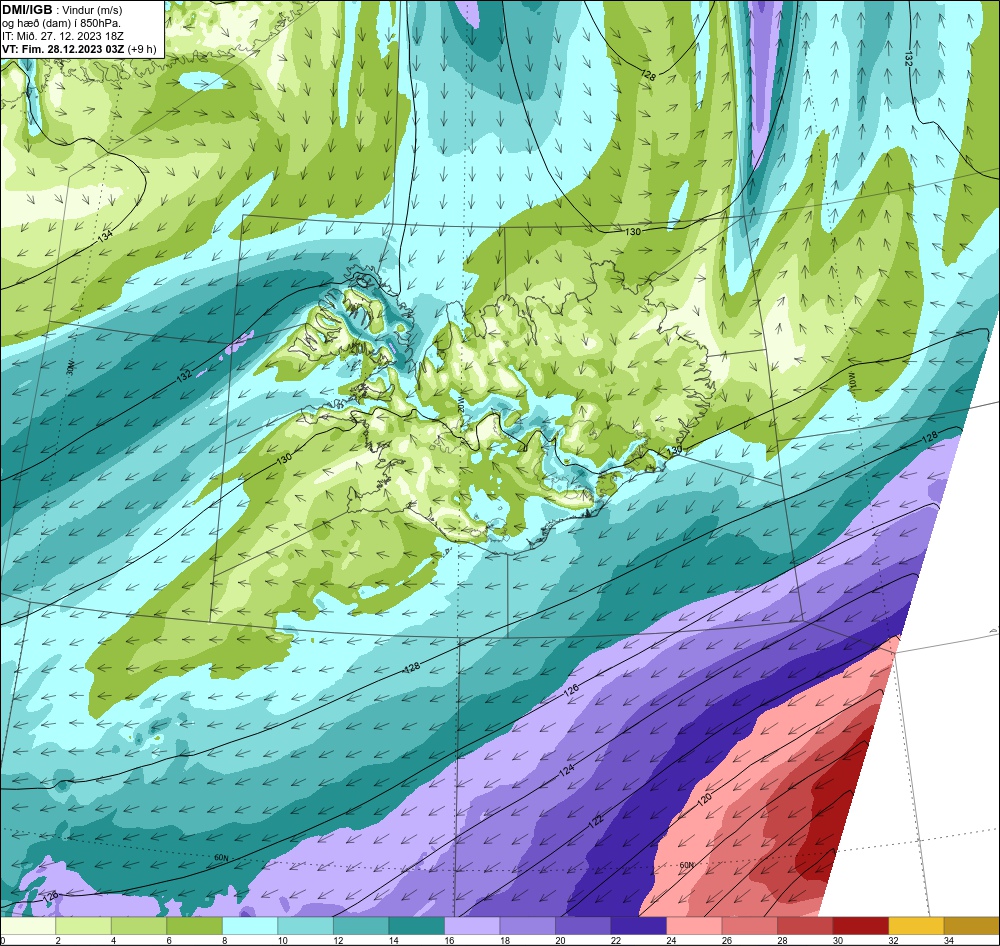Click the 10–12 m/s legend swatch
The image size is (1000, 946).
(305, 925)
